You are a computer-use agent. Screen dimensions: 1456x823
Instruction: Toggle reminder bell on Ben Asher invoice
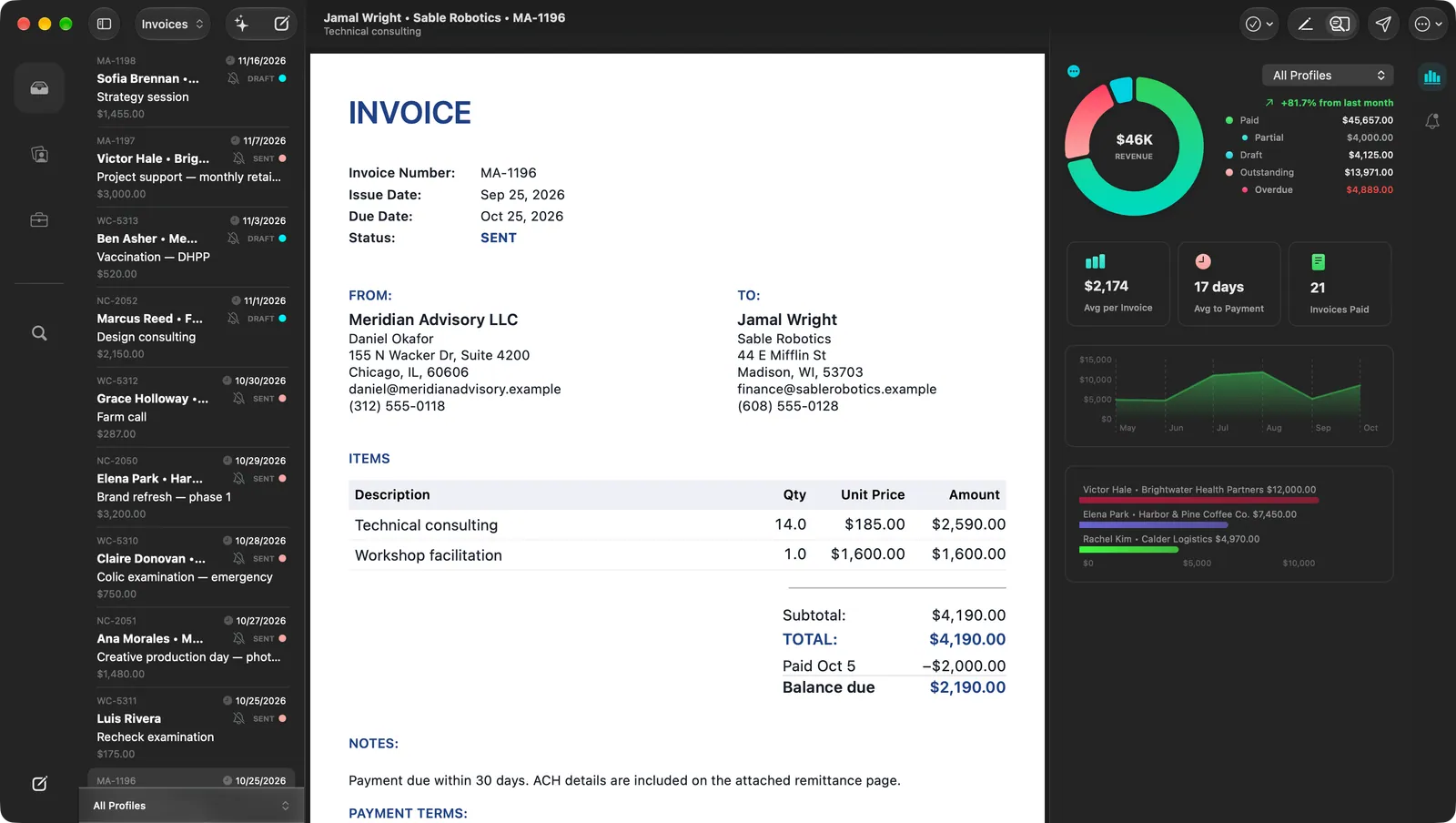[x=234, y=239]
